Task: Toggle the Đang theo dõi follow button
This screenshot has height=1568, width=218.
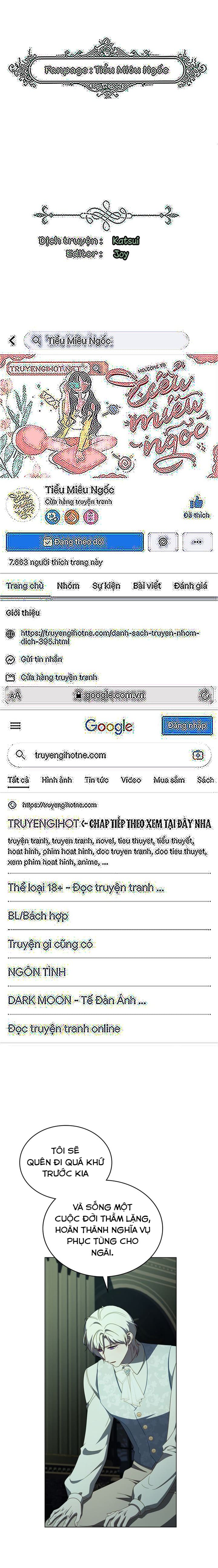Action: tap(75, 541)
